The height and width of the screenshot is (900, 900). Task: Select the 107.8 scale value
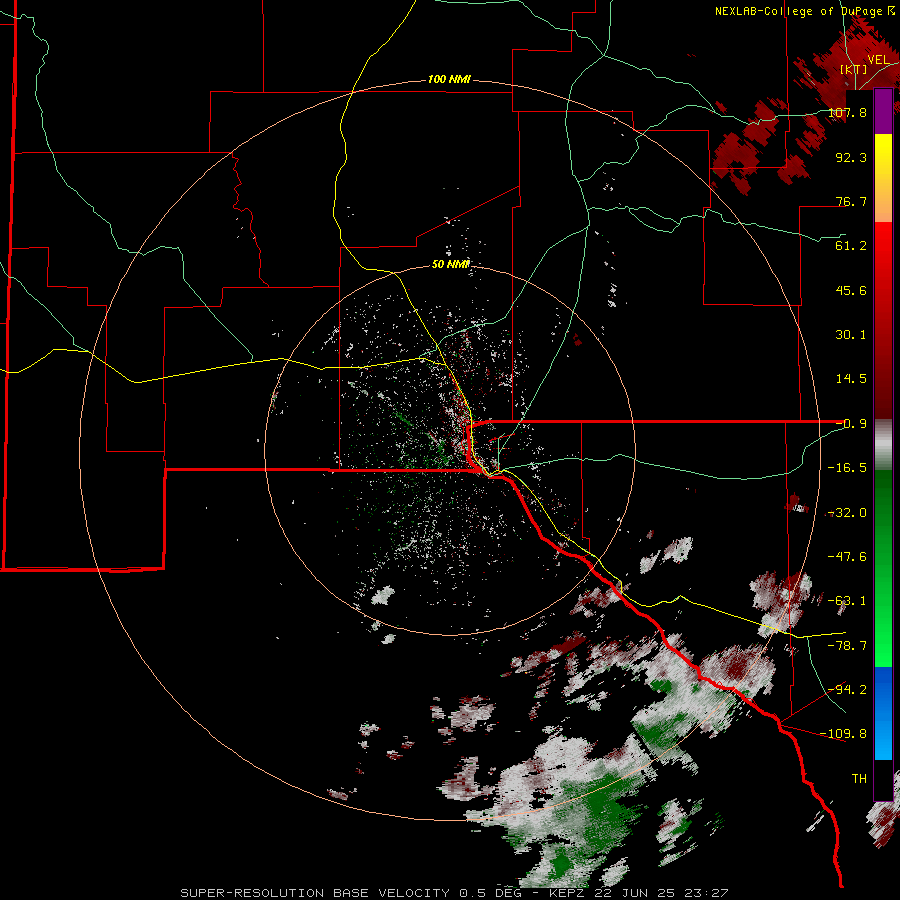coord(847,112)
